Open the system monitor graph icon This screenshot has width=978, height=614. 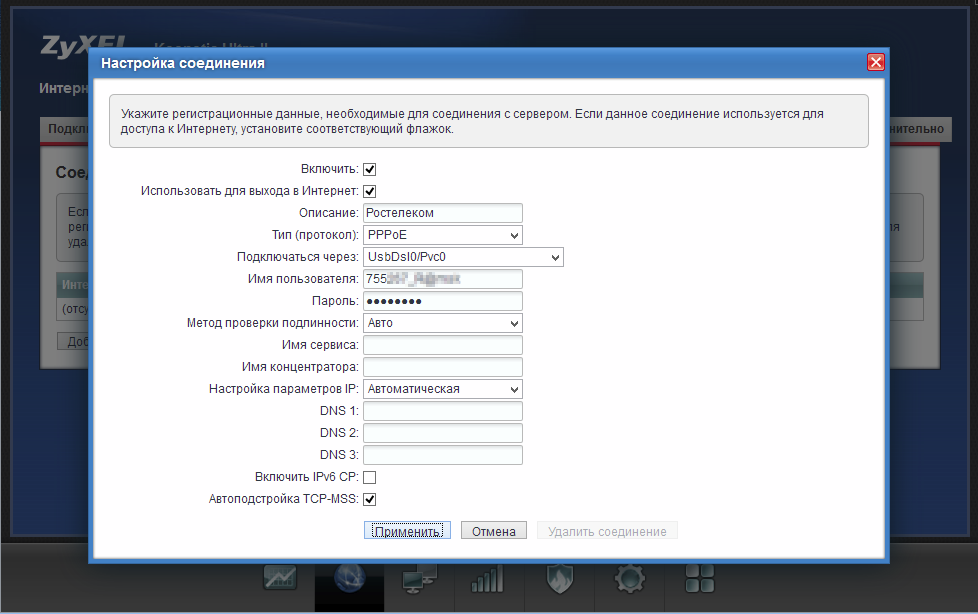[280, 577]
